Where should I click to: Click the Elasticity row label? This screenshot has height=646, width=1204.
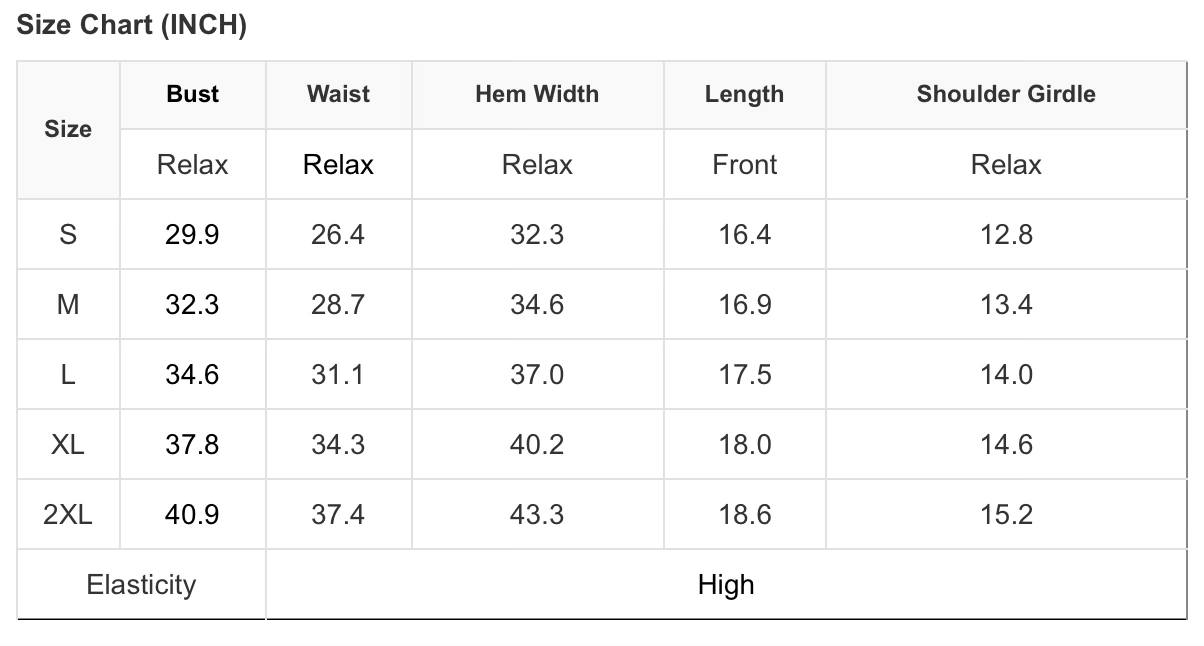[141, 585]
